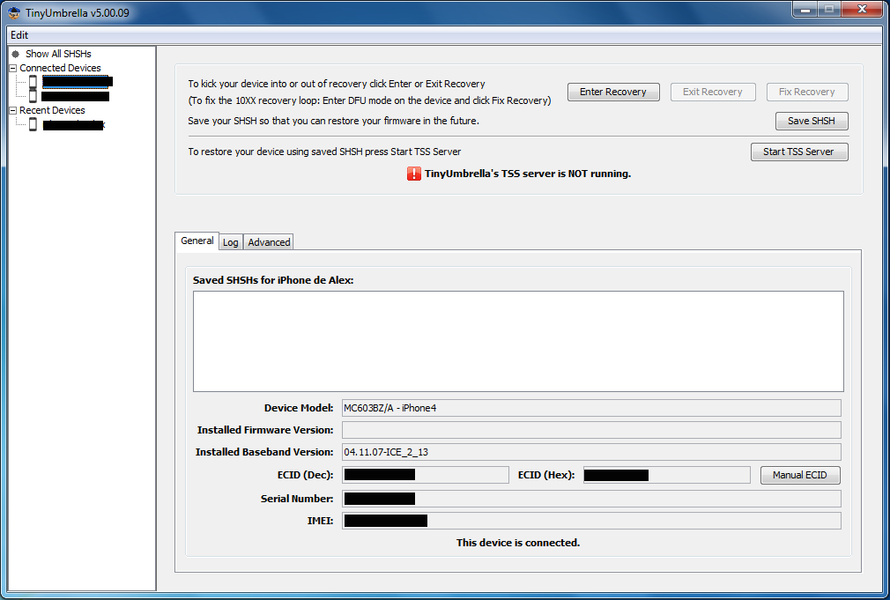Close the TinyUmbrella window
This screenshot has height=600, width=890.
click(862, 10)
